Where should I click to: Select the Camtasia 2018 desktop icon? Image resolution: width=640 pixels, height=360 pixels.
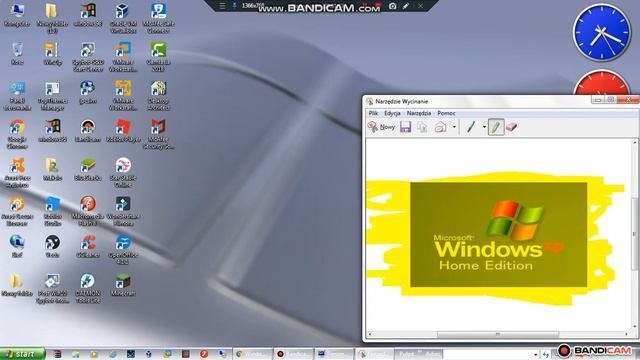point(158,56)
